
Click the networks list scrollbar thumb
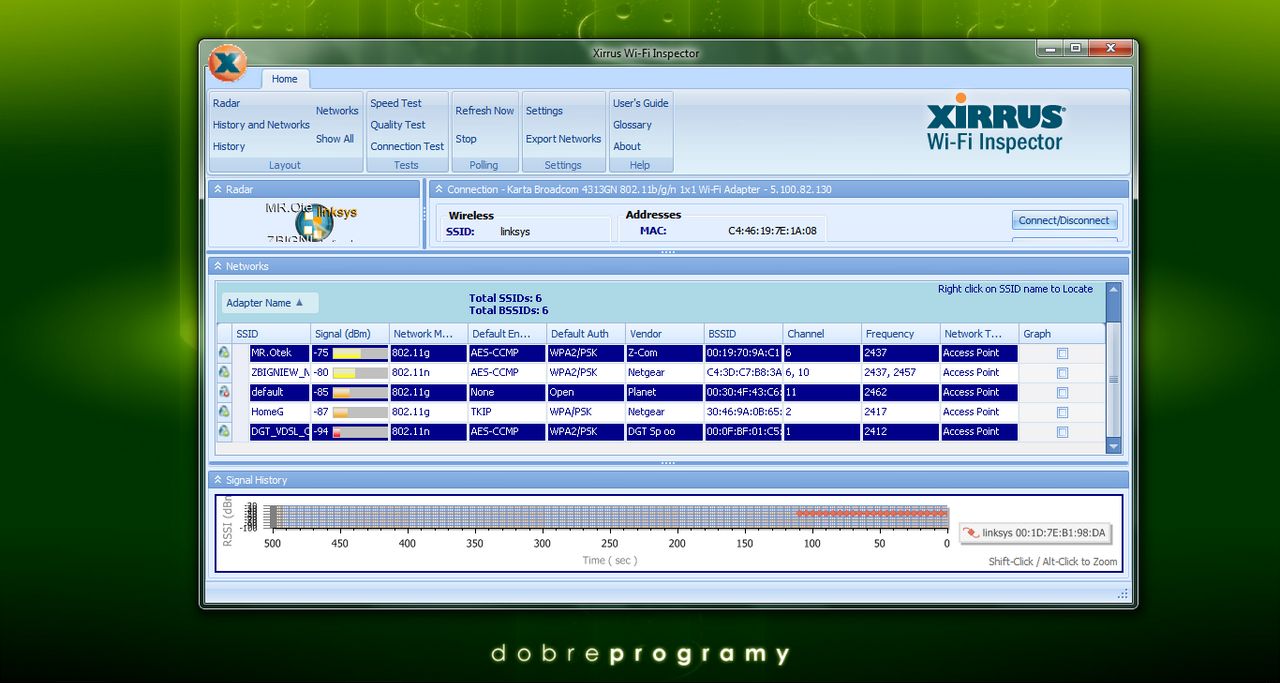point(1114,380)
